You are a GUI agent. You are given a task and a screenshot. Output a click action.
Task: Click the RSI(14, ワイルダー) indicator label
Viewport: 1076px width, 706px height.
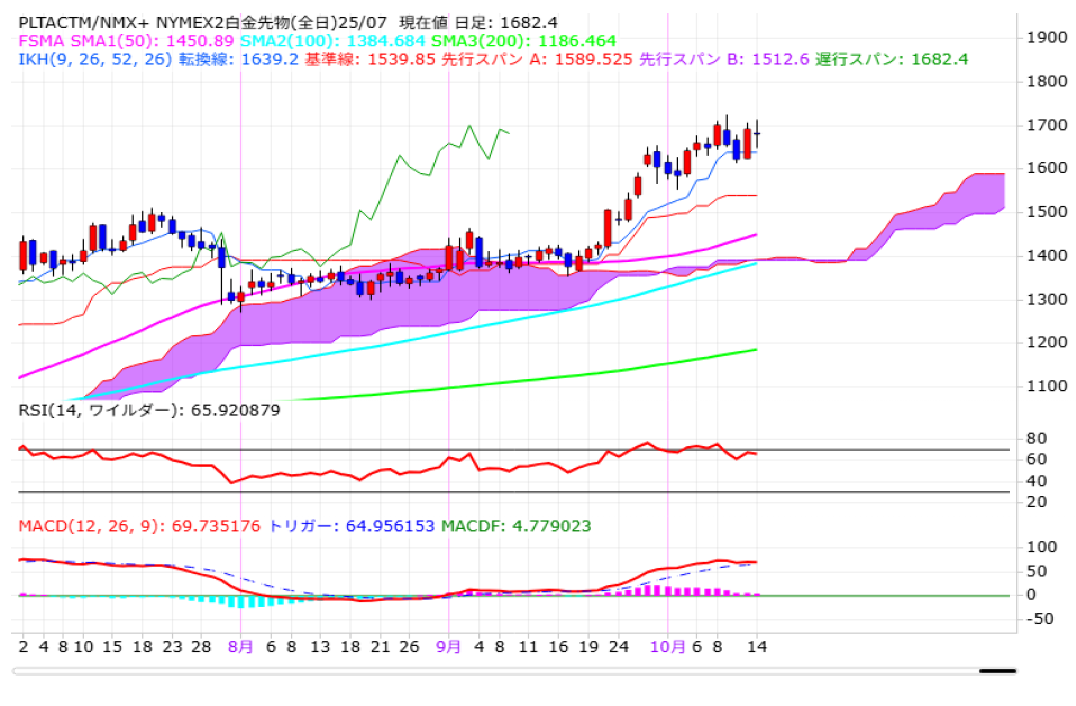tap(150, 410)
